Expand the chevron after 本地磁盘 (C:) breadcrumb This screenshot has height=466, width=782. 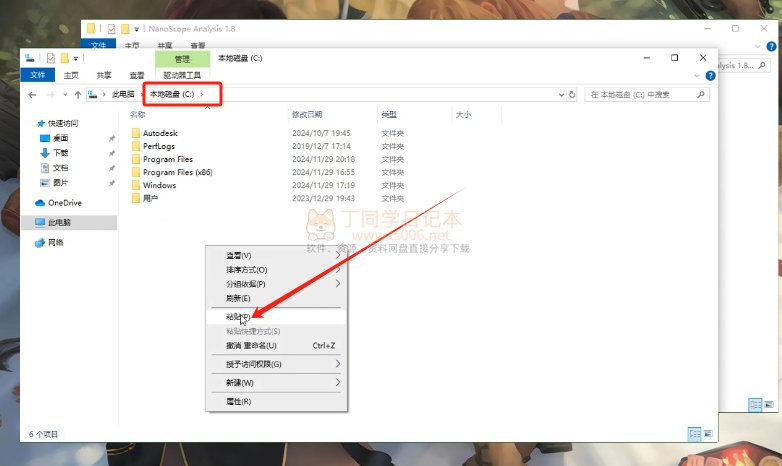(202, 94)
